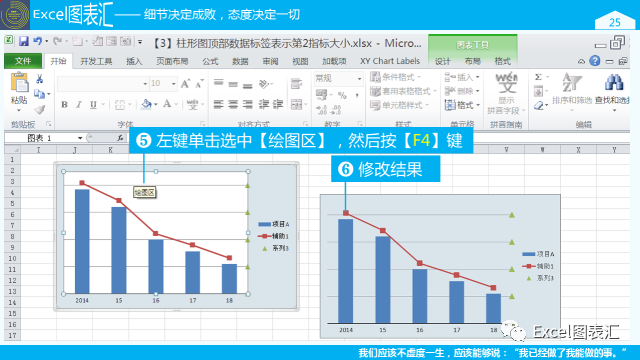Click the green 文件 button
640x360 pixels.
pyautogui.click(x=23, y=61)
